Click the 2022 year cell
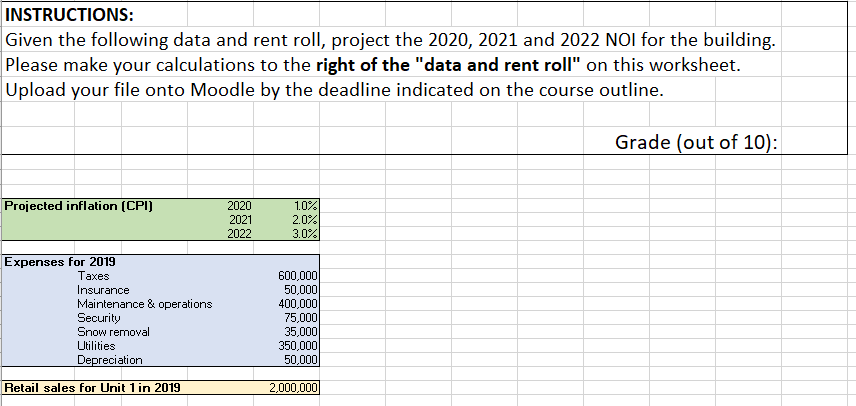This screenshot has height=406, width=856. click(240, 234)
